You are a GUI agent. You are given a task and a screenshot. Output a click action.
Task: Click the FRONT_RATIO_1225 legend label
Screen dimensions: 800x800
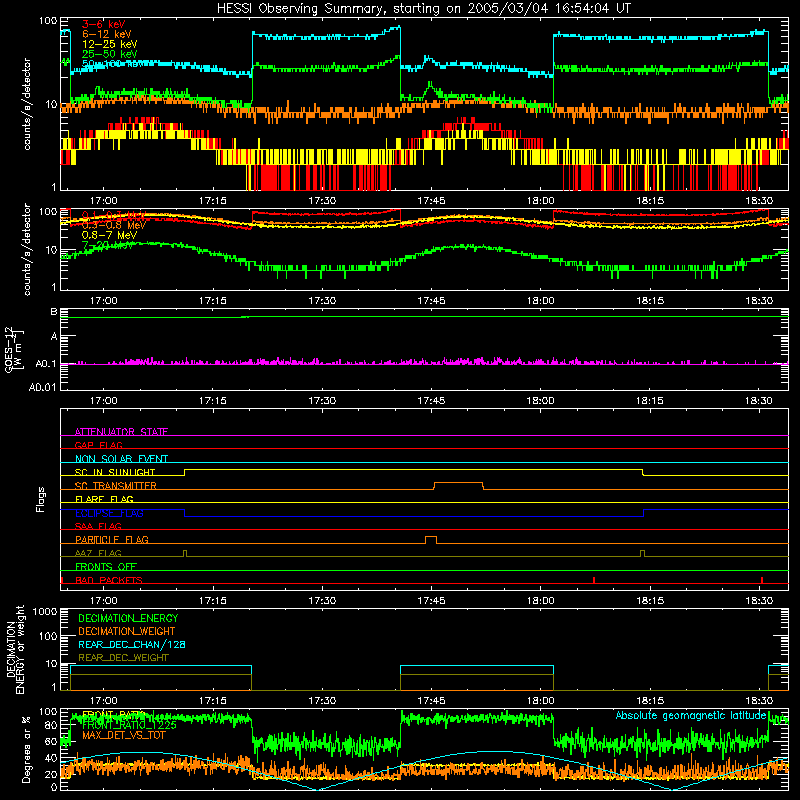click(129, 725)
